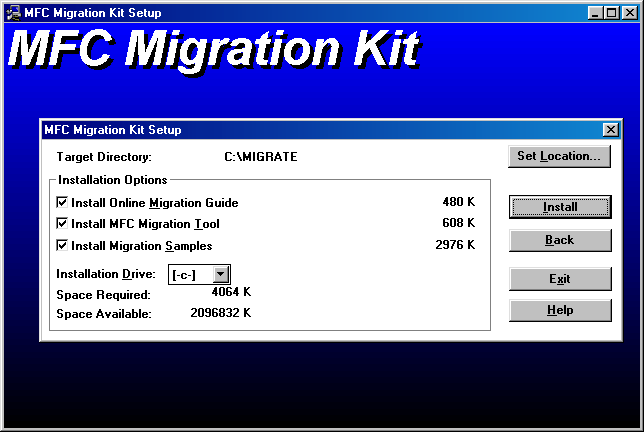Click the Installation Drive label
The width and height of the screenshot is (644, 432).
106,274
